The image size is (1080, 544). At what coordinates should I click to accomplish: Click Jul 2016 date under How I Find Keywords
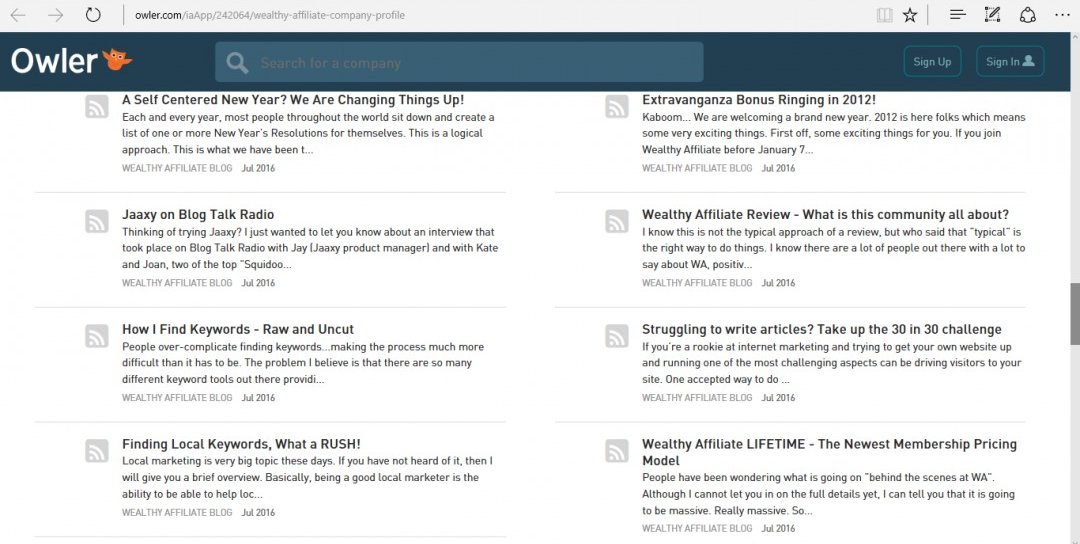pos(258,397)
